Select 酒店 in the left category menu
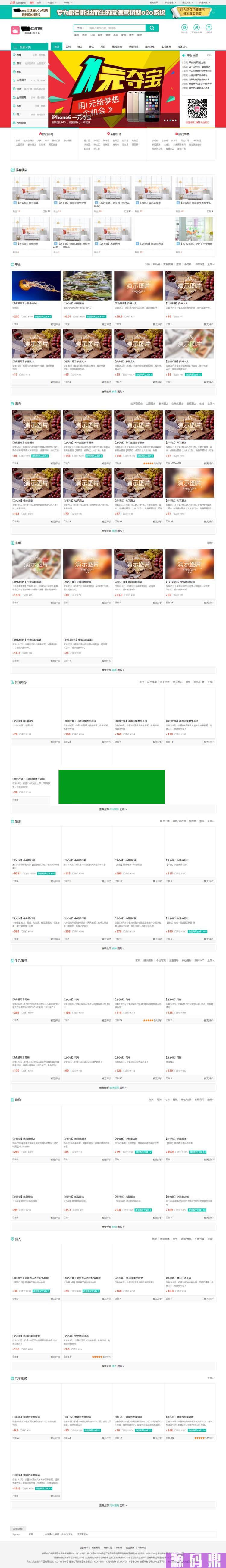The height and width of the screenshot is (1568, 226). point(19,63)
